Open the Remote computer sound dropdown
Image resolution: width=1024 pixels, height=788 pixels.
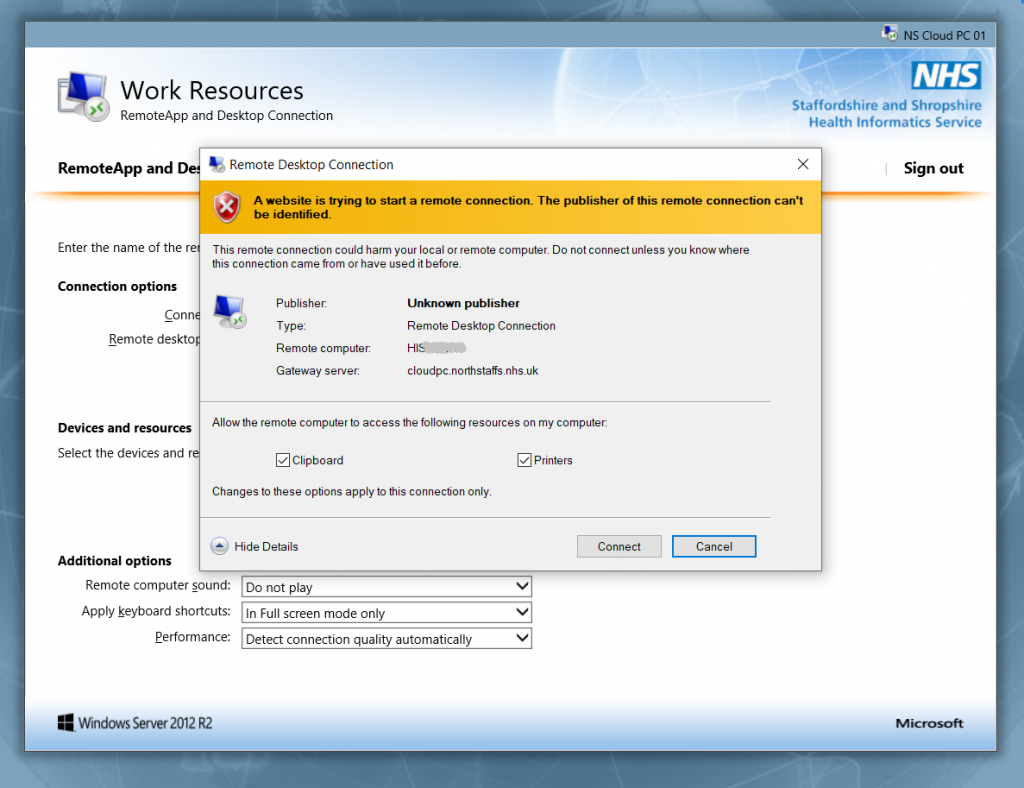point(386,587)
